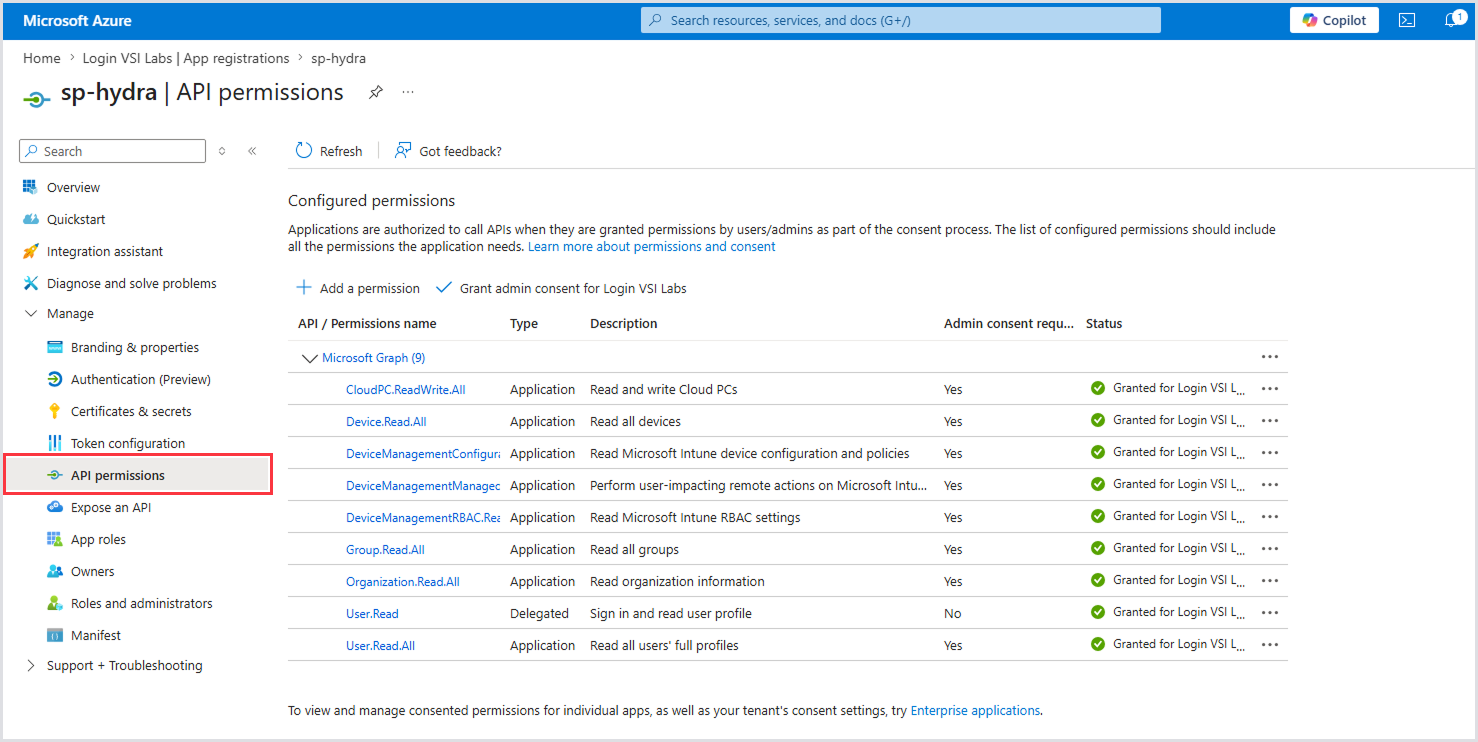The height and width of the screenshot is (742, 1478).
Task: Click the Certificates & secrets key icon
Action: tap(55, 411)
